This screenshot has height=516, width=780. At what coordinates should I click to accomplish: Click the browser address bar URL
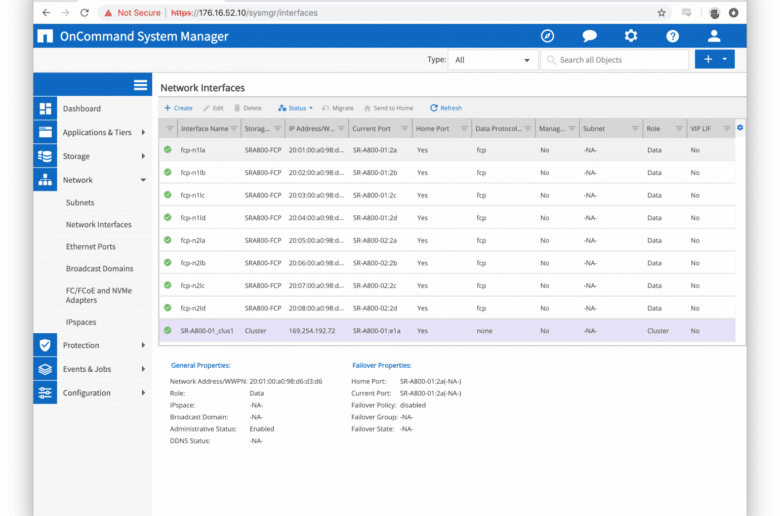244,13
